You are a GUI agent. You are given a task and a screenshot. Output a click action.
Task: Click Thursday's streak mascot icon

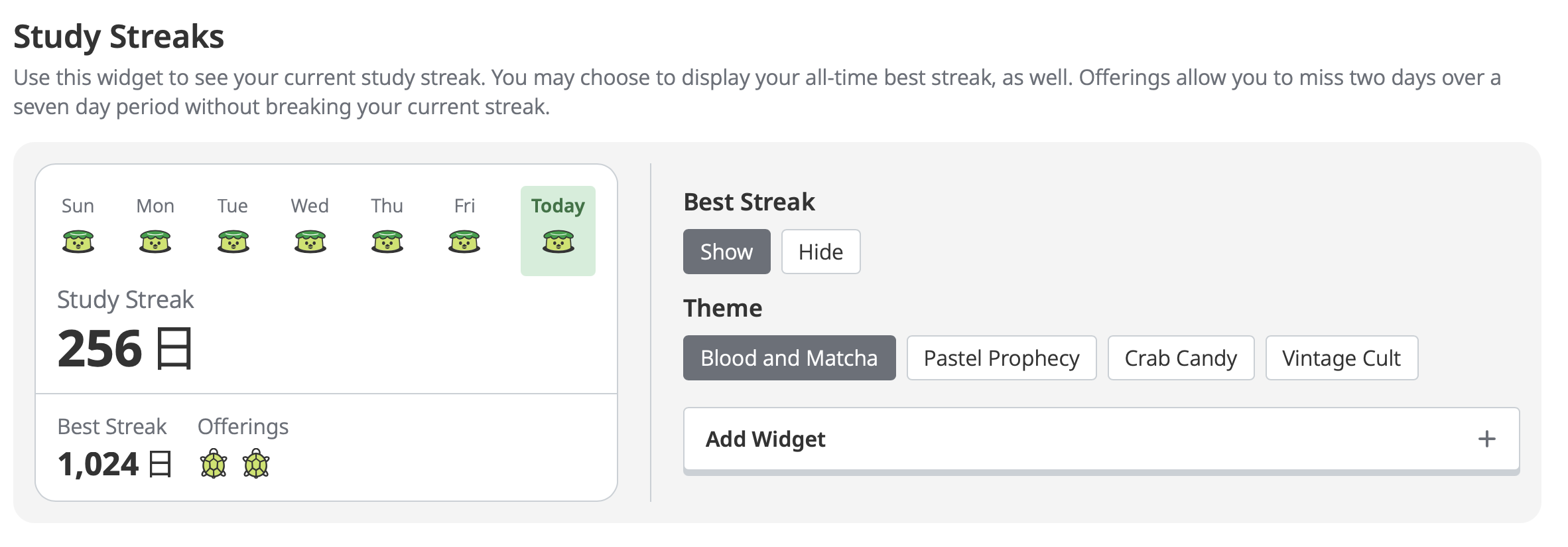pyautogui.click(x=387, y=241)
